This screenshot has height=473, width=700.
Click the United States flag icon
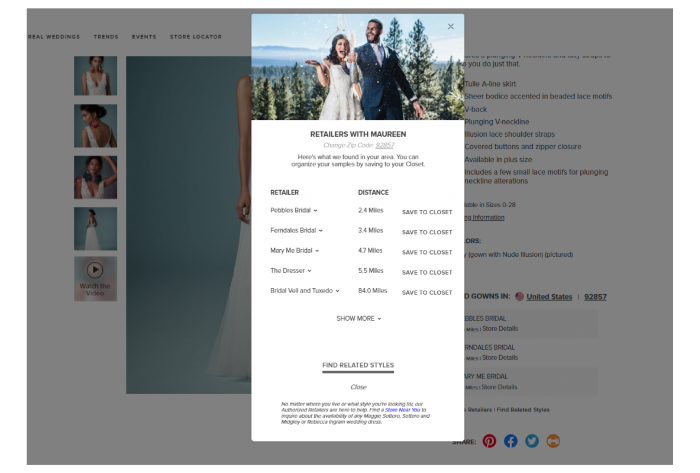coord(519,297)
